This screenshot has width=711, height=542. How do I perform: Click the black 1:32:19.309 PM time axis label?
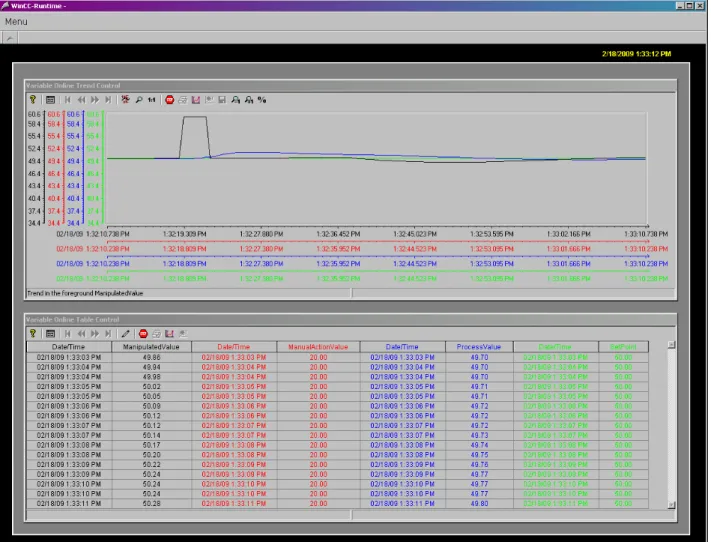185,234
